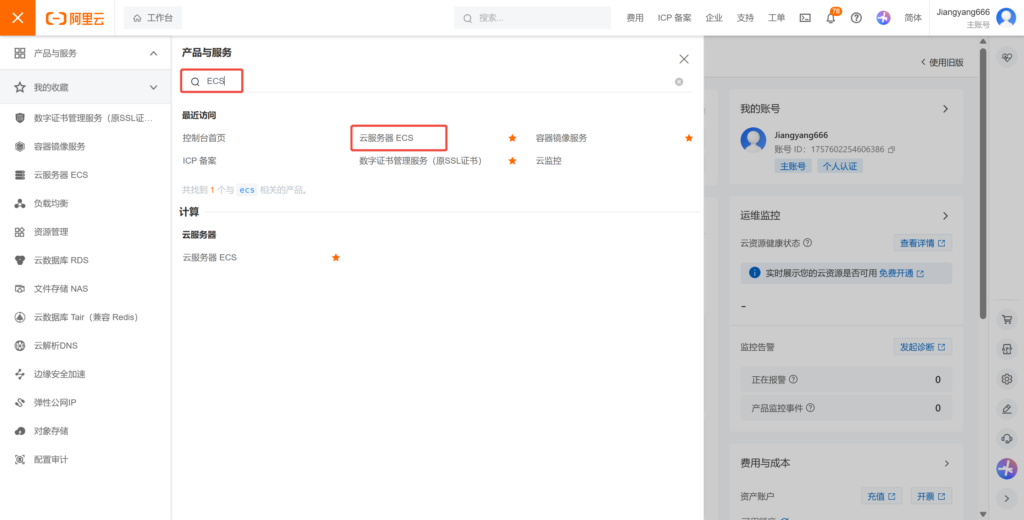Click the 查看详情 button

coord(922,243)
